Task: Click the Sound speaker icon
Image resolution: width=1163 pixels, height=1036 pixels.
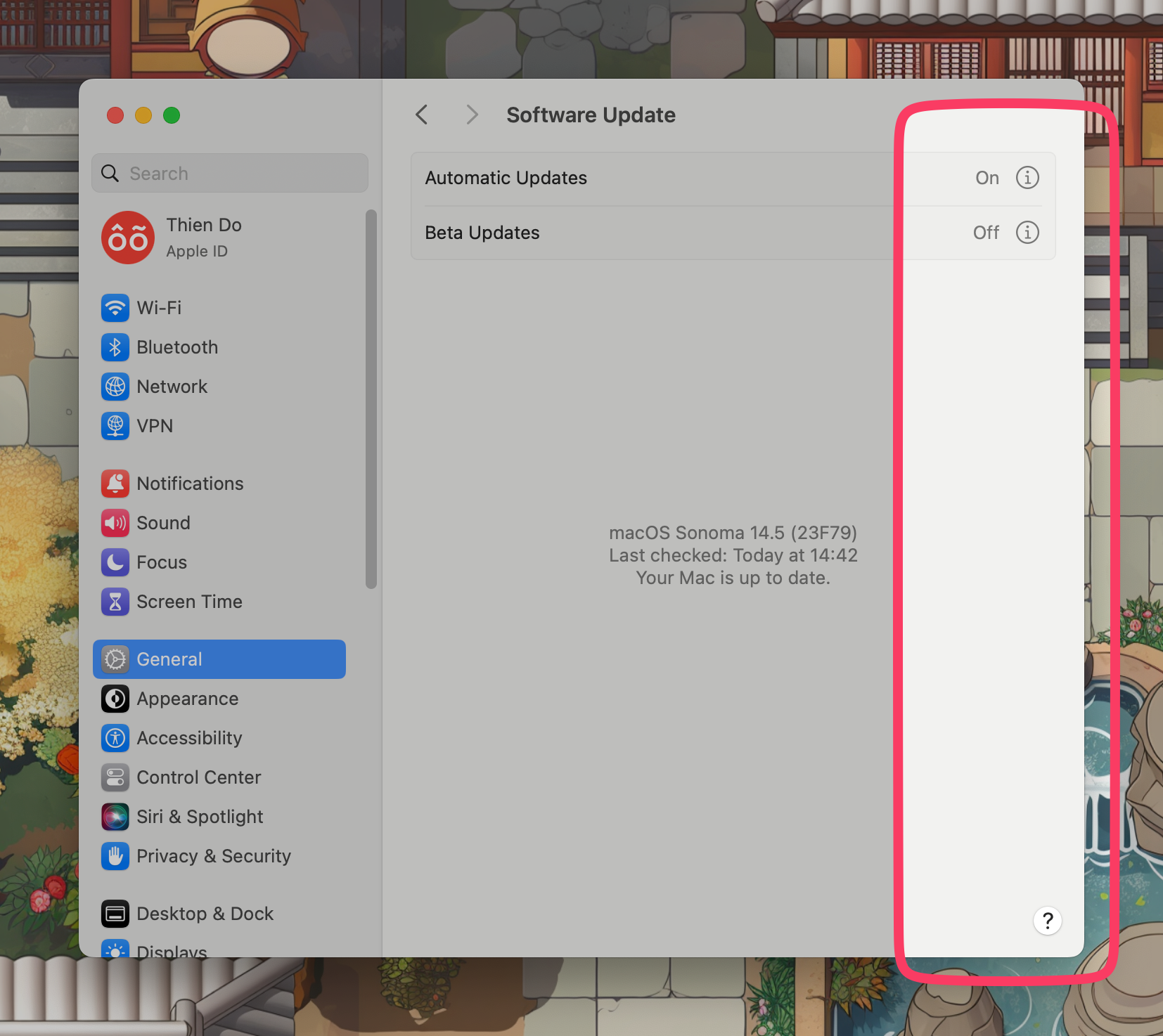Action: click(x=115, y=523)
